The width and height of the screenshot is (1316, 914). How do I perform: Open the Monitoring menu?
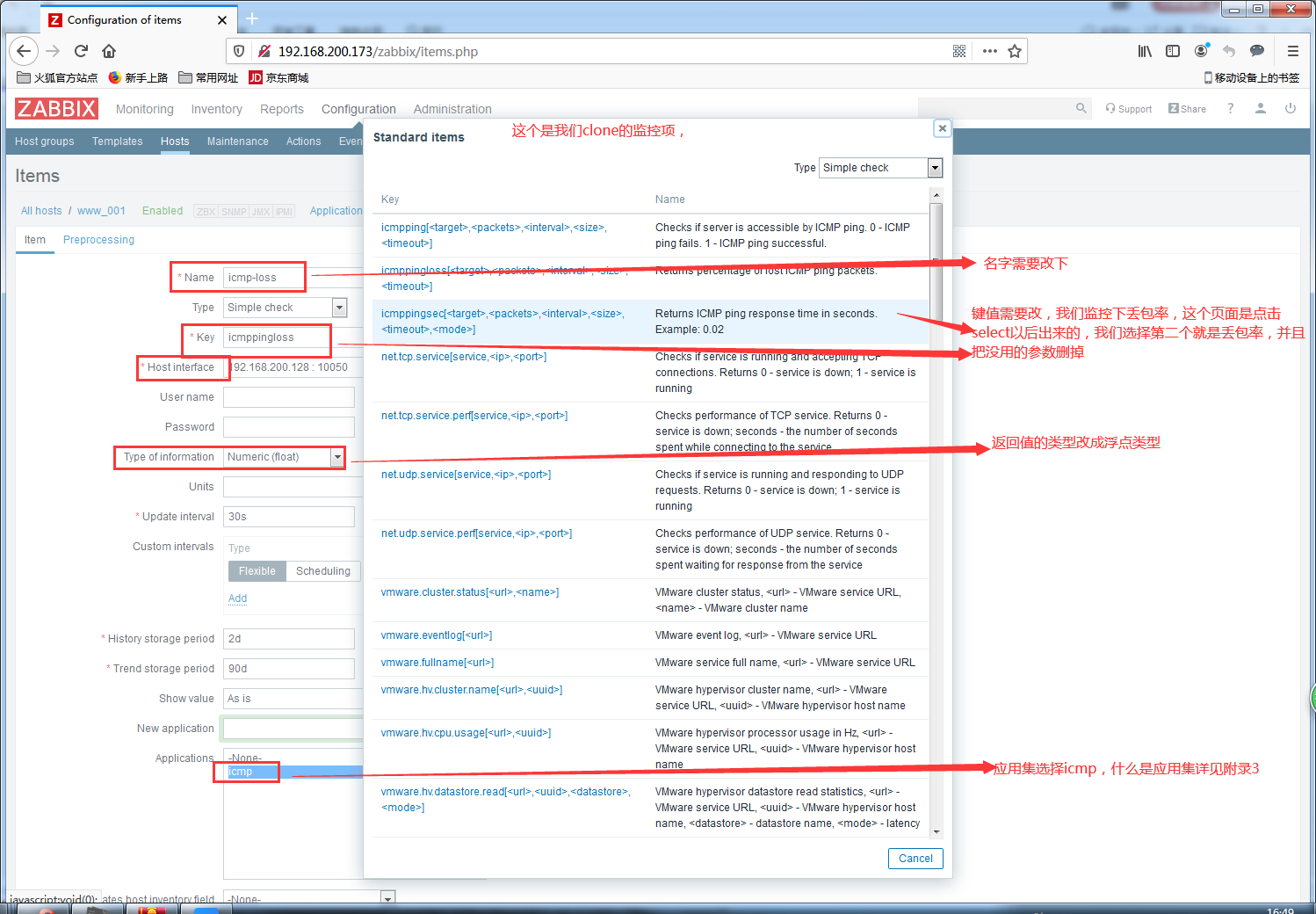(145, 109)
